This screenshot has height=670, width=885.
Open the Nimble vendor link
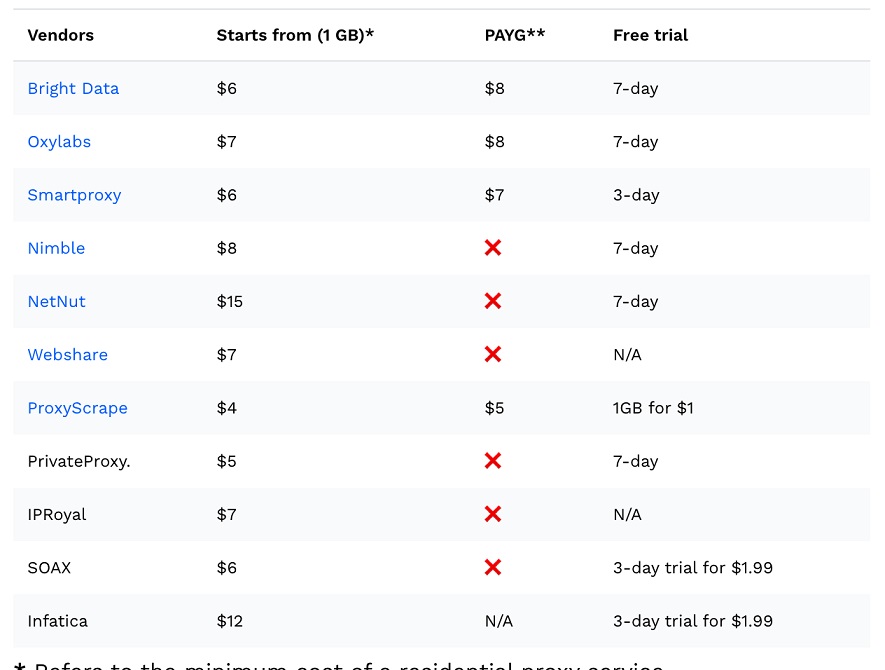[x=56, y=248]
